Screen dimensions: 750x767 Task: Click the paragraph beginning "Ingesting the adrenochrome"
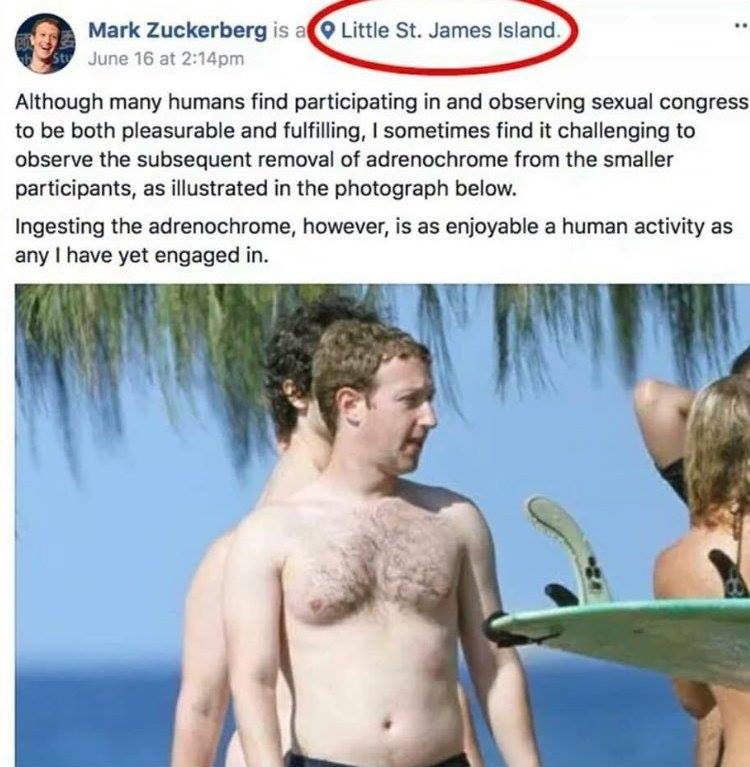click(374, 241)
